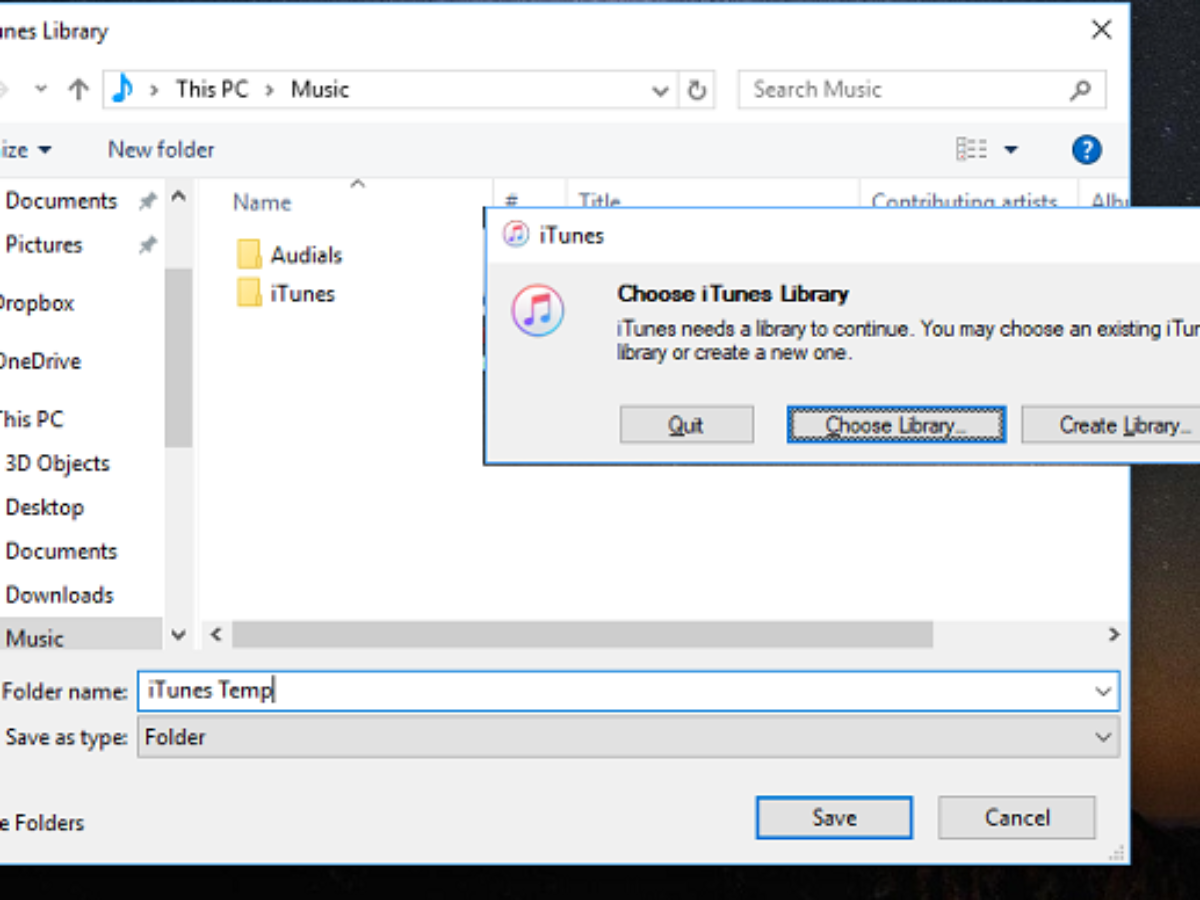Click the search magnifier icon

[1080, 90]
